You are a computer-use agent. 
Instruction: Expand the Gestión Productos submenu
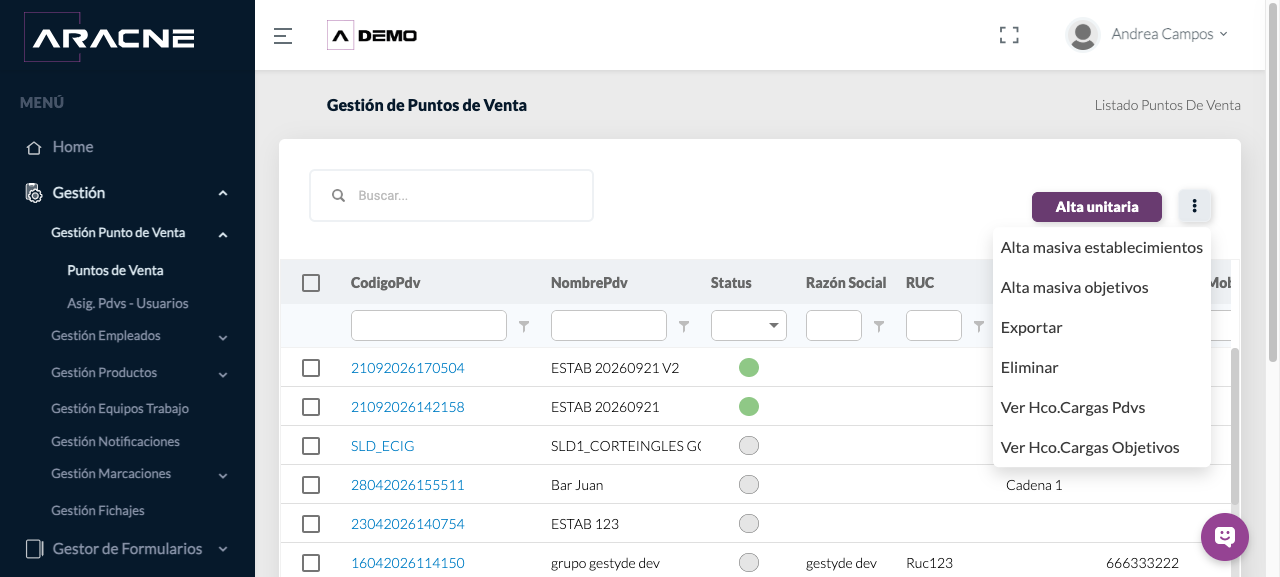point(223,375)
